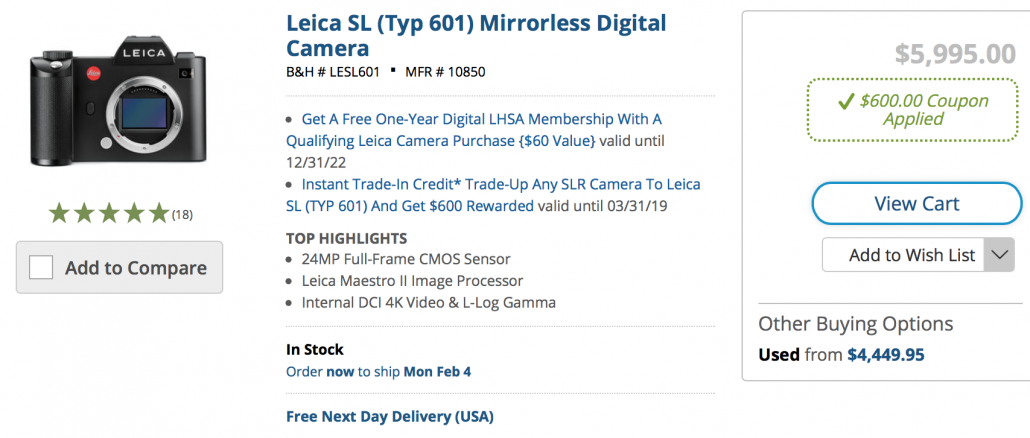The width and height of the screenshot is (1030, 438).
Task: Open the 18 reviews count link
Action: click(x=182, y=215)
